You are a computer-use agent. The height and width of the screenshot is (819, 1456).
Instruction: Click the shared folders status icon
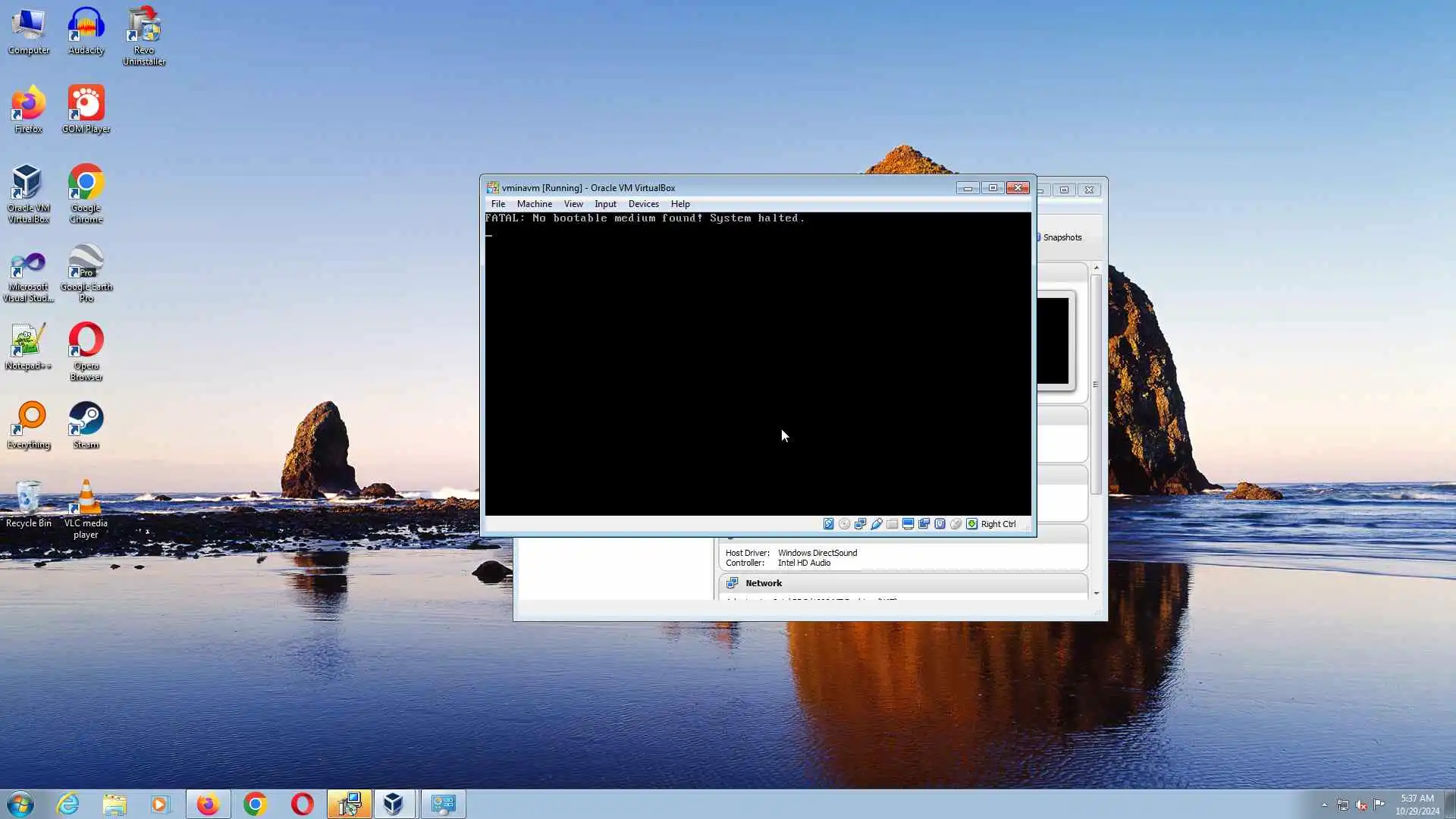pyautogui.click(x=892, y=524)
